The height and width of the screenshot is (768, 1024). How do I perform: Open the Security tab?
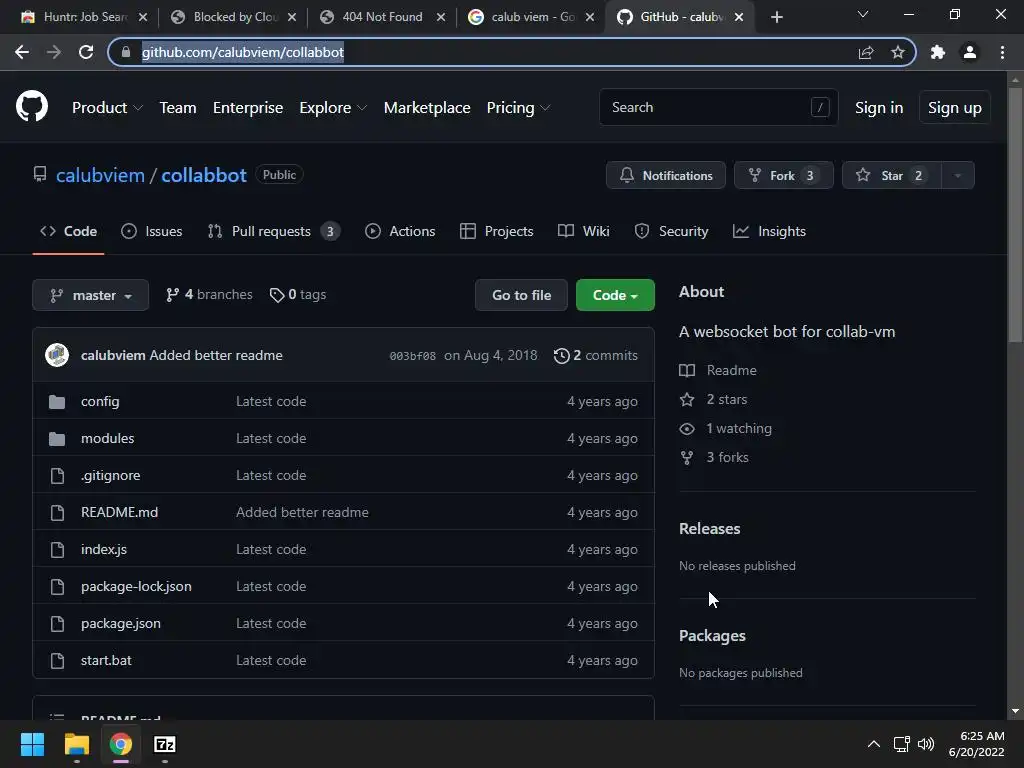pyautogui.click(x=671, y=231)
